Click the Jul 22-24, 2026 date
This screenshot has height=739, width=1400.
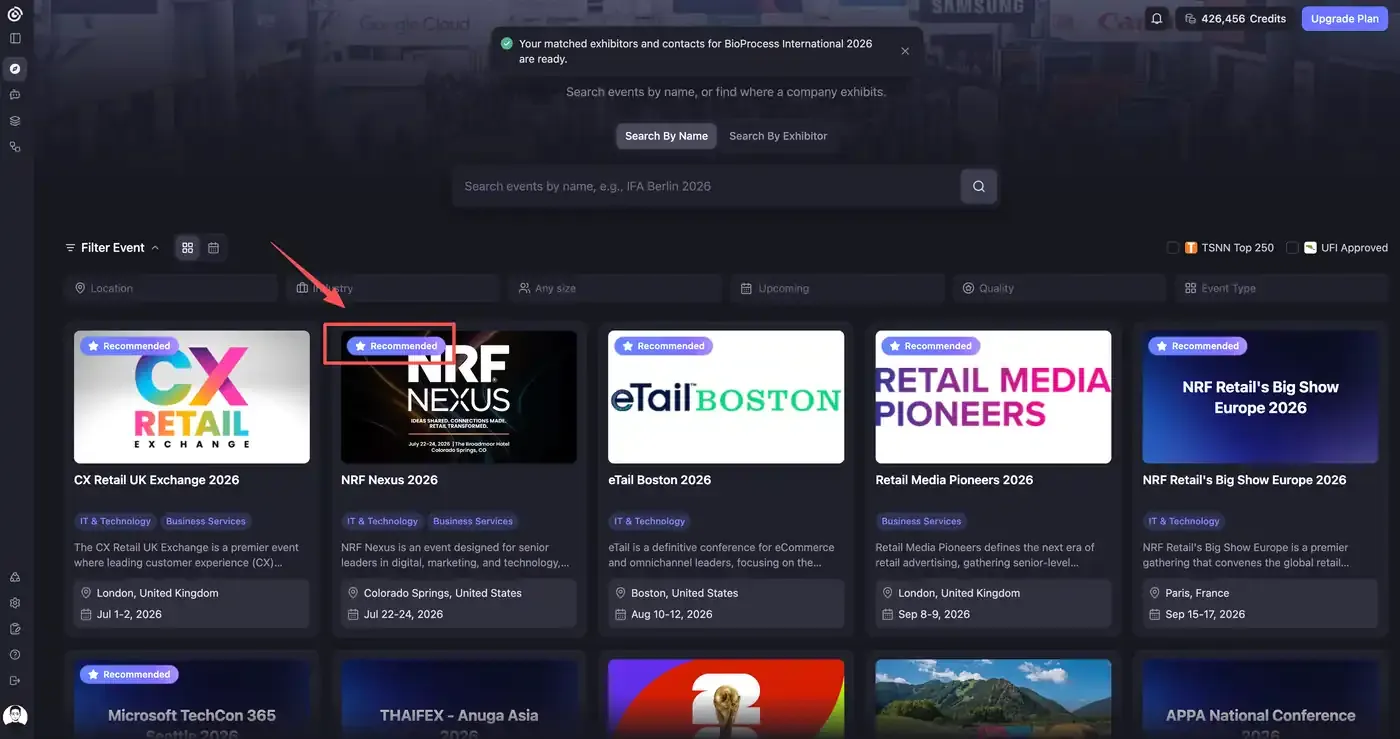pos(403,614)
